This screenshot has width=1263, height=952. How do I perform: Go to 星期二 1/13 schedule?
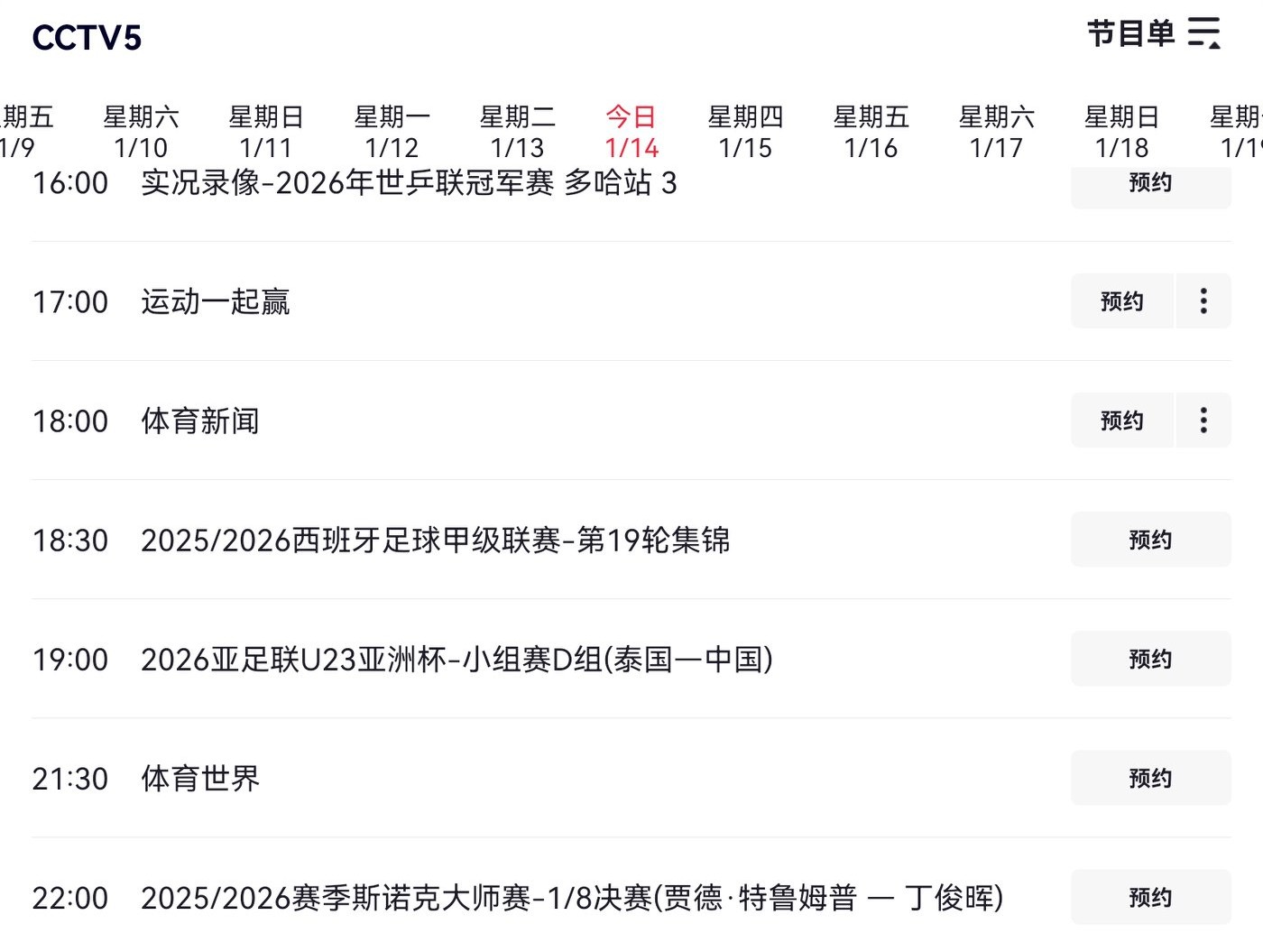[517, 132]
